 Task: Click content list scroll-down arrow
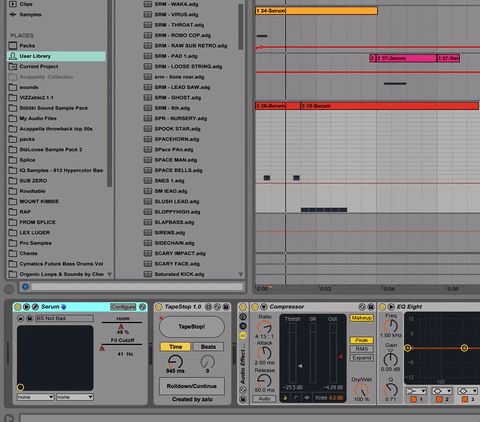point(241,274)
